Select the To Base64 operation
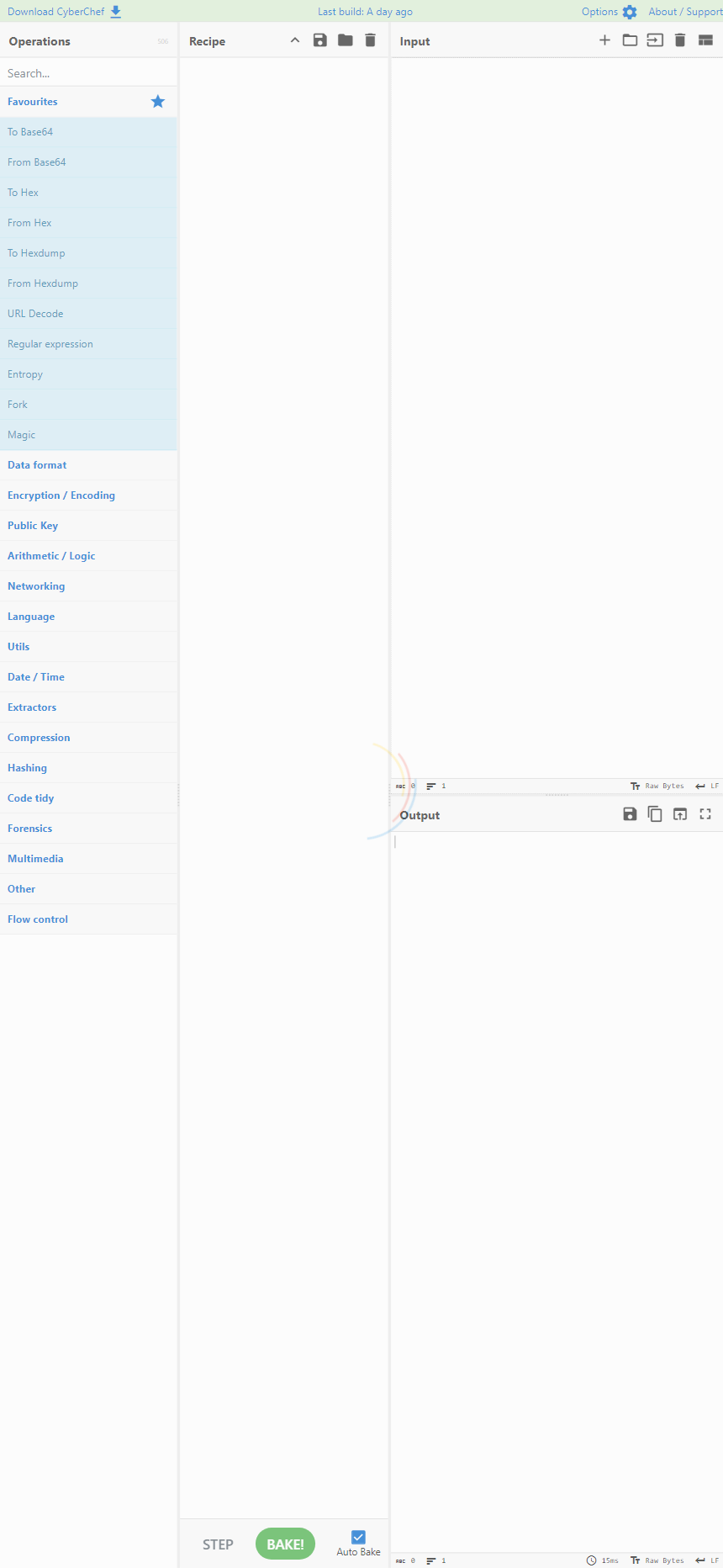This screenshot has height=1568, width=723. (x=88, y=132)
